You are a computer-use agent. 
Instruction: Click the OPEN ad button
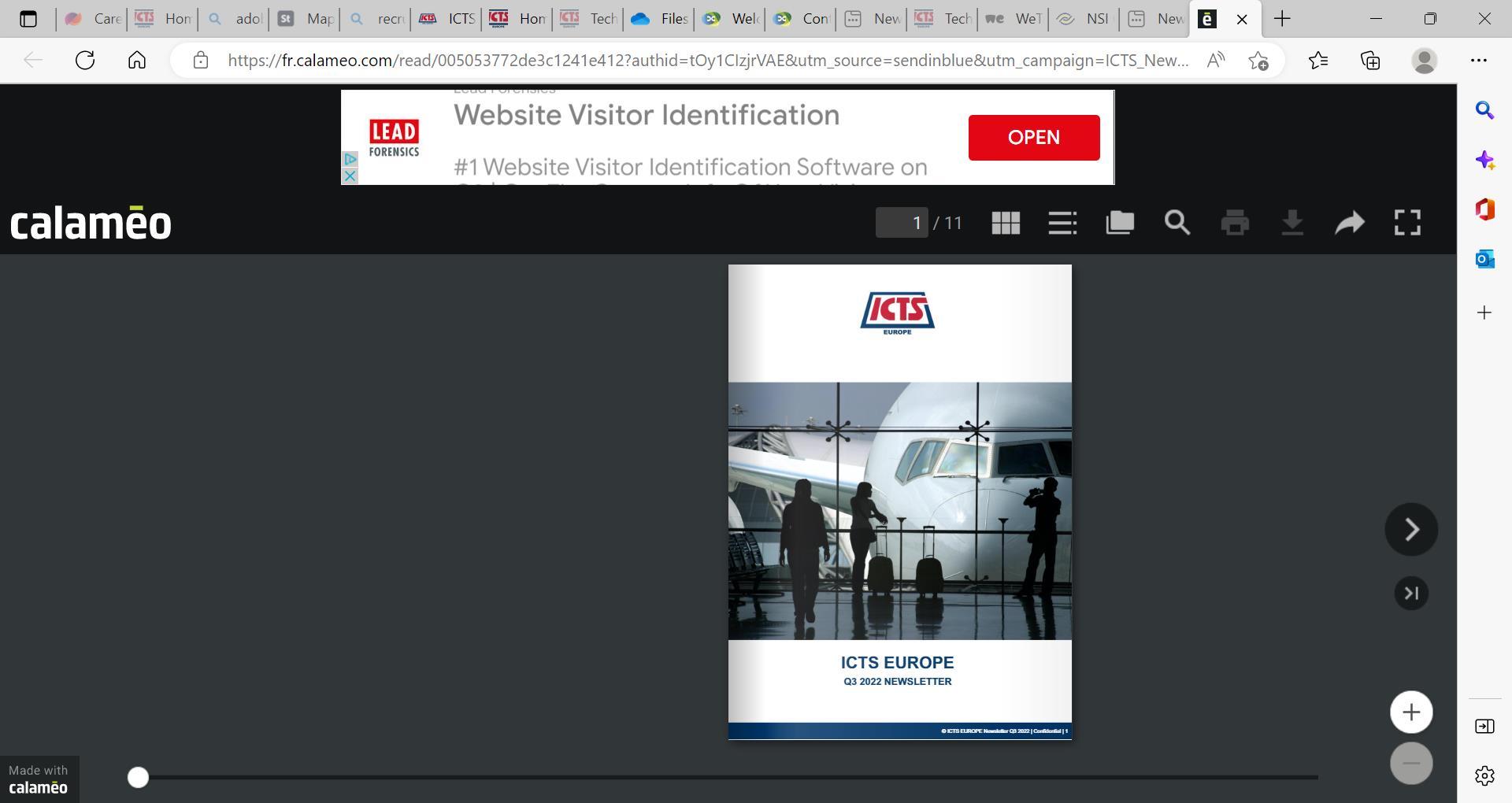(1034, 138)
